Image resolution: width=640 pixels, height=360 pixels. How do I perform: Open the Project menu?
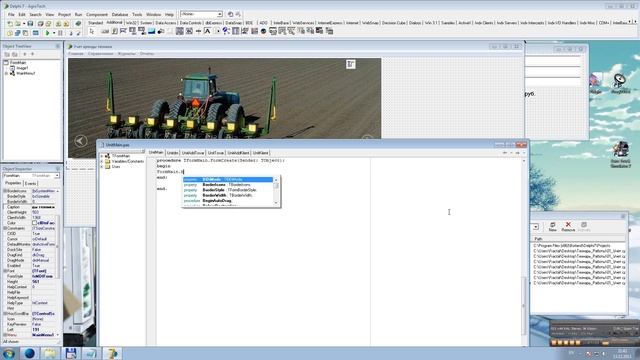click(x=64, y=14)
